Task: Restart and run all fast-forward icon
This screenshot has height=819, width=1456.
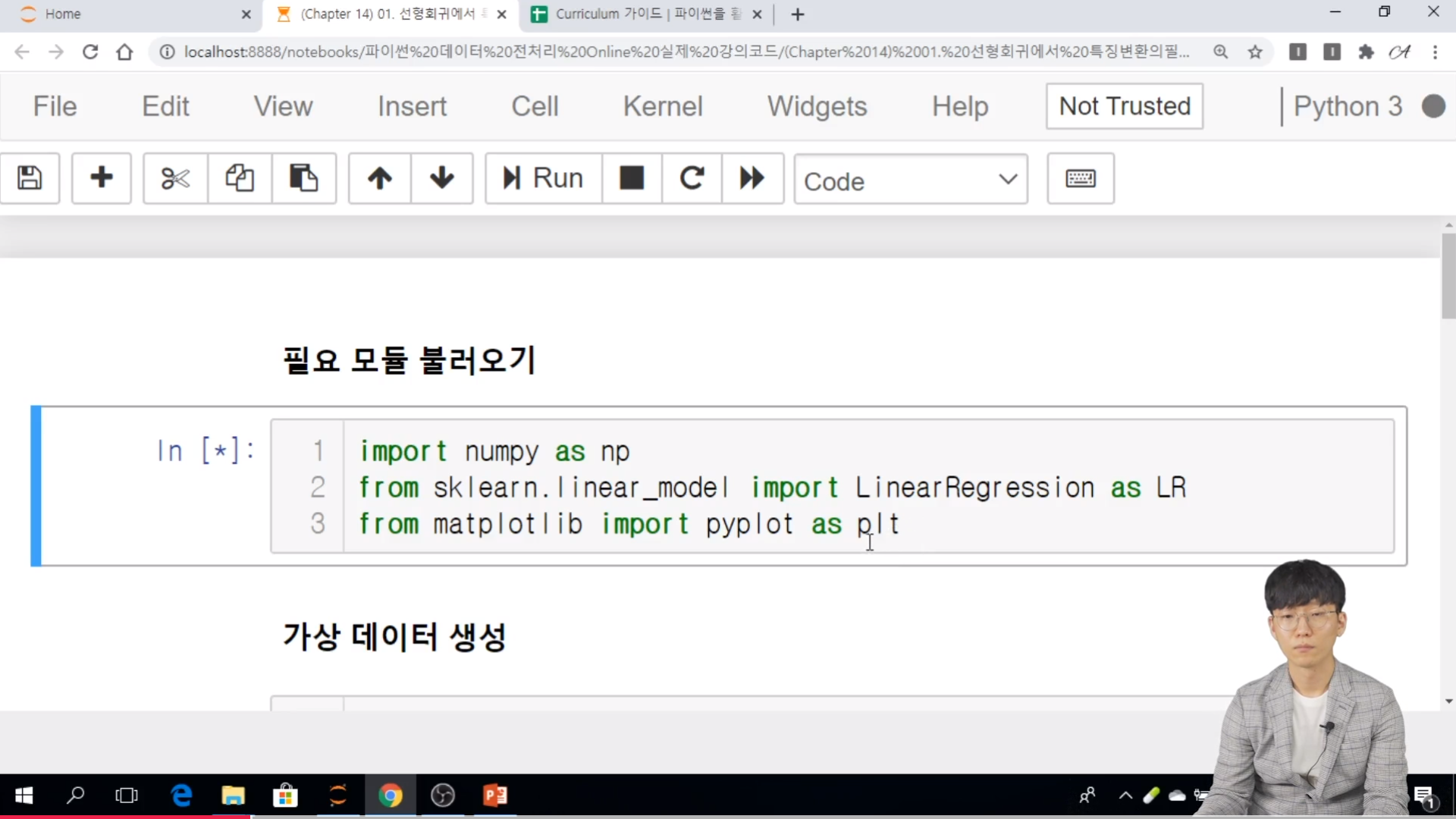Action: coord(752,178)
